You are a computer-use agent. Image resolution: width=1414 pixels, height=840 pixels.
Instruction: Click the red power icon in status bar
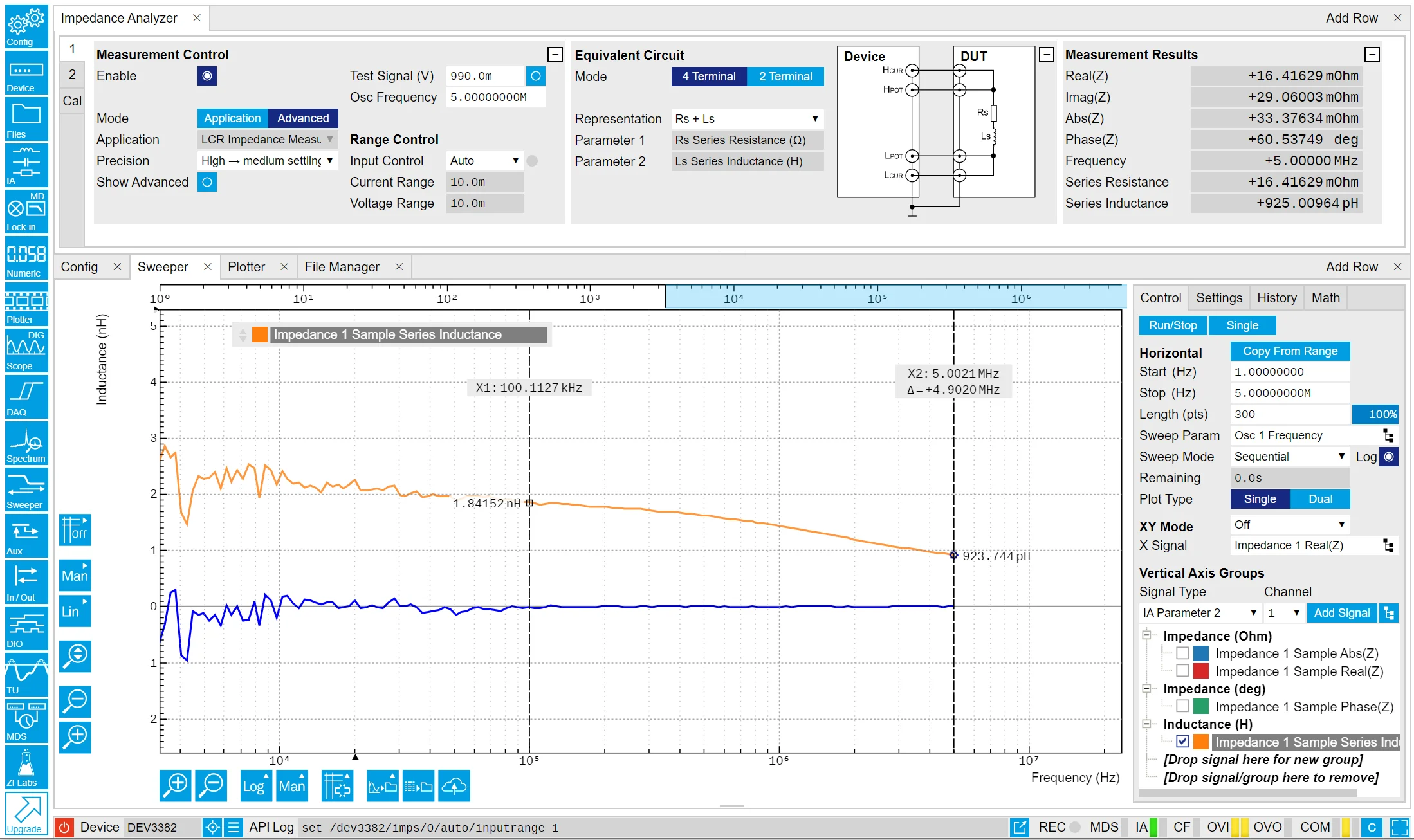(64, 827)
